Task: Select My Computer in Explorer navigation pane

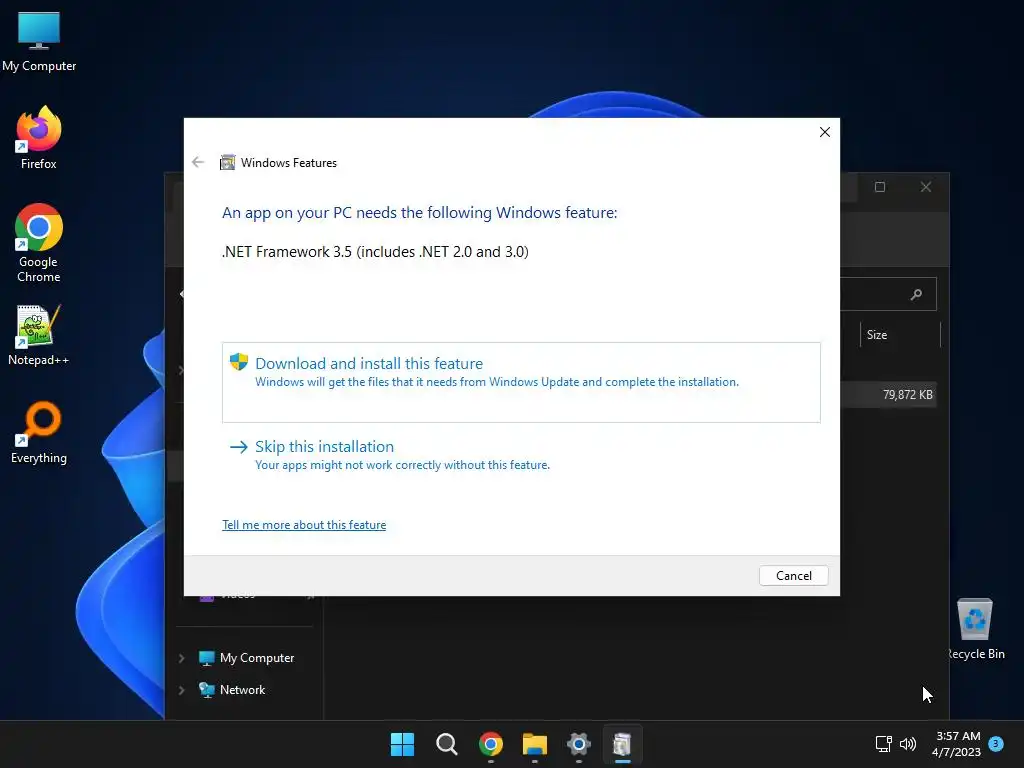Action: (246, 658)
